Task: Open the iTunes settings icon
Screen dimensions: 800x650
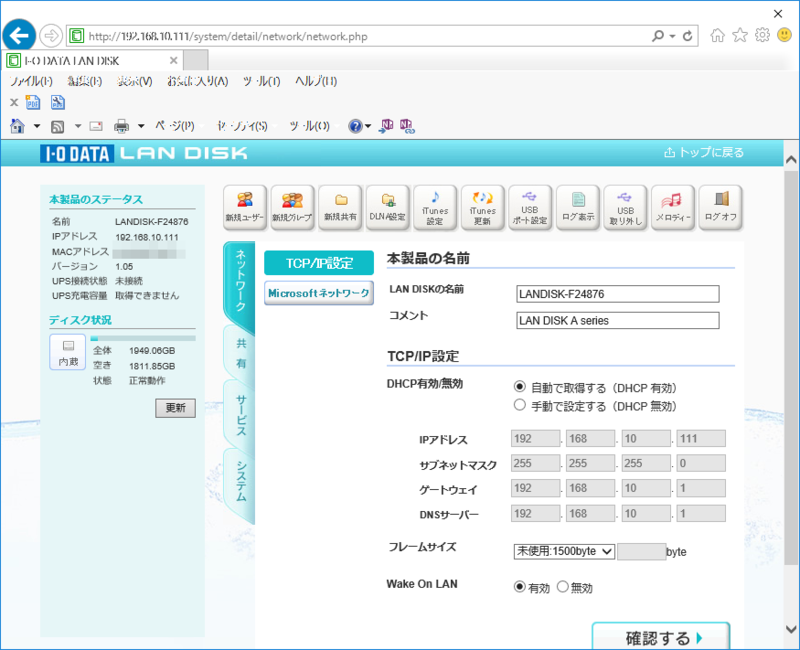Action: 435,207
